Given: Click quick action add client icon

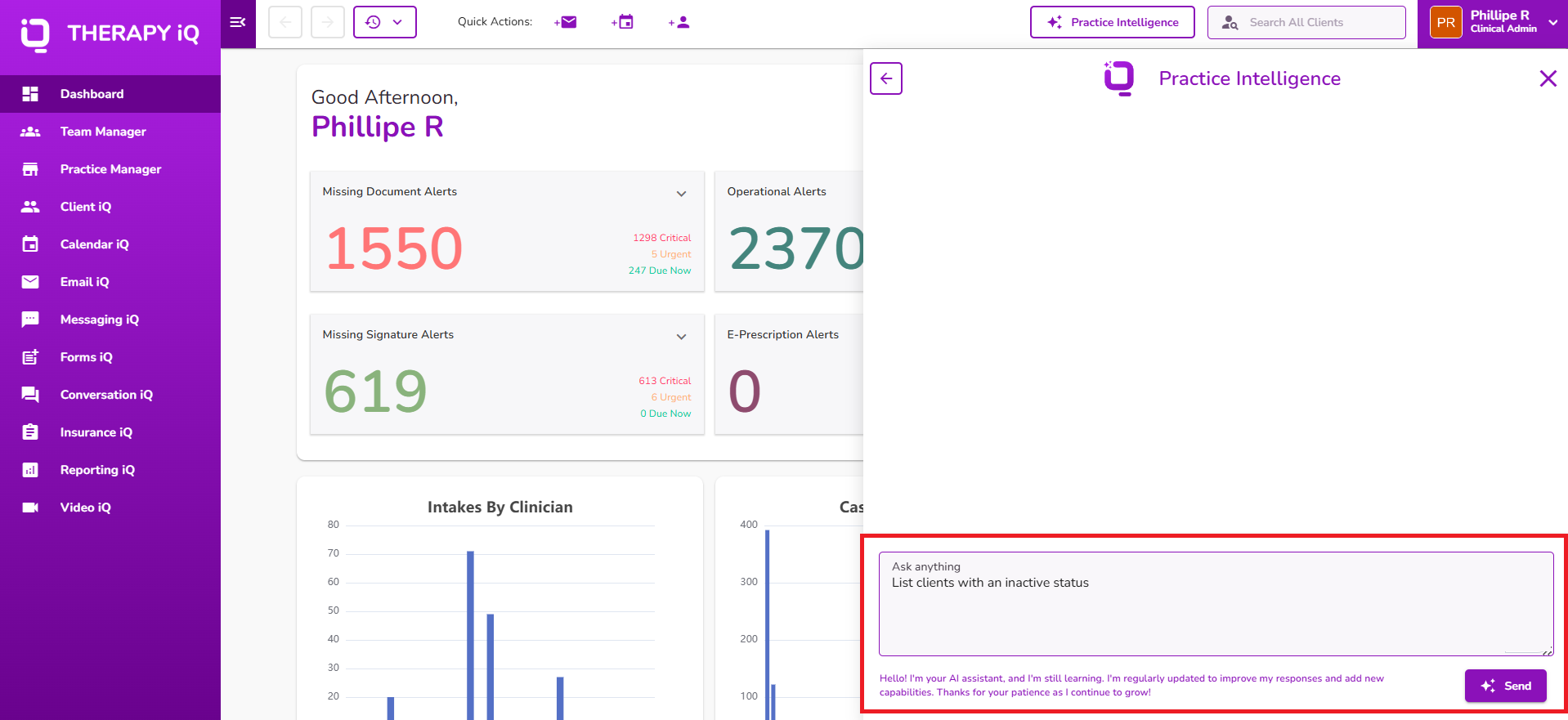Looking at the screenshot, I should (679, 22).
